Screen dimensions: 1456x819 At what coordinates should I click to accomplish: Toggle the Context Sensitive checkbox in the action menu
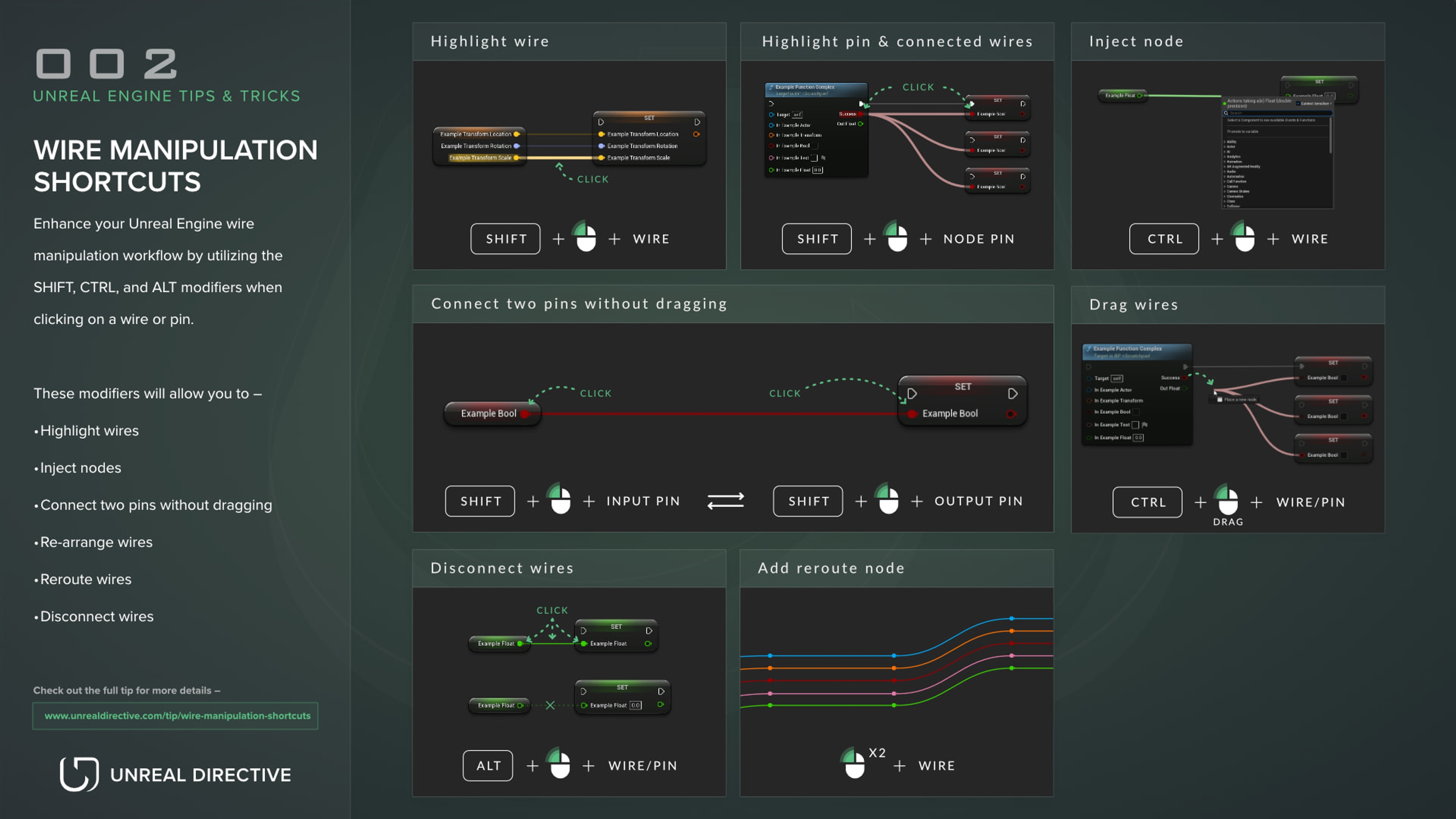click(1298, 104)
